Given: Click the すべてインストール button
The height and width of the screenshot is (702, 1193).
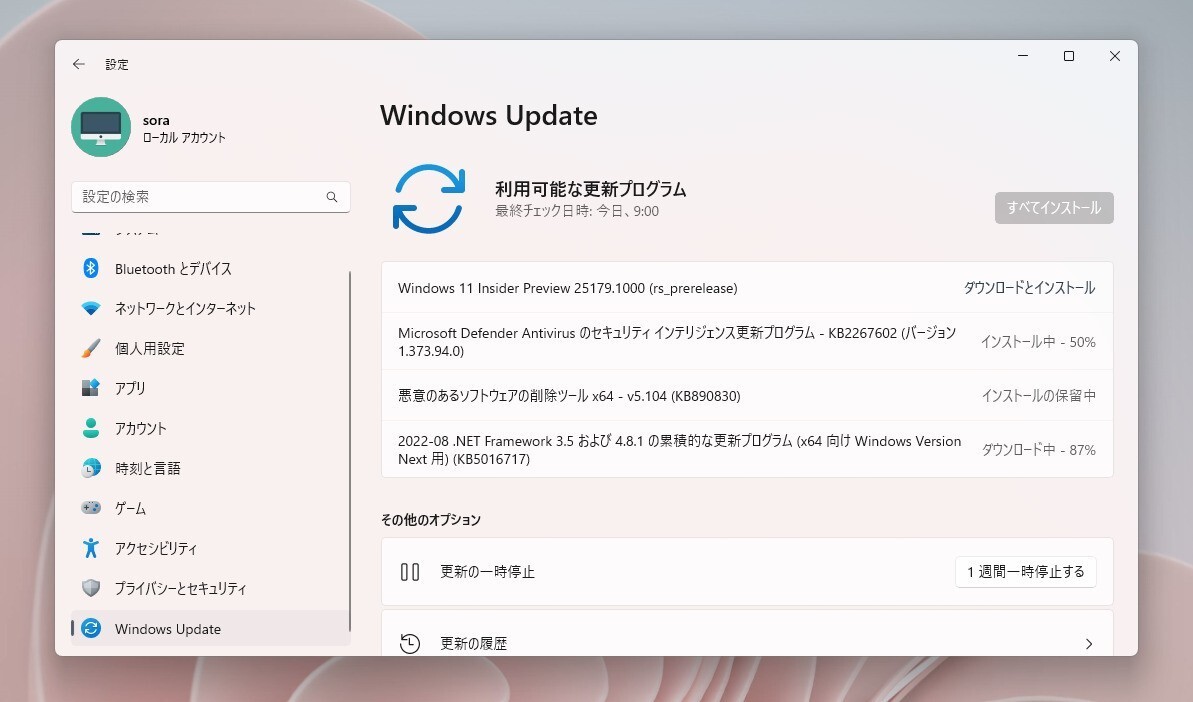Looking at the screenshot, I should tap(1054, 208).
